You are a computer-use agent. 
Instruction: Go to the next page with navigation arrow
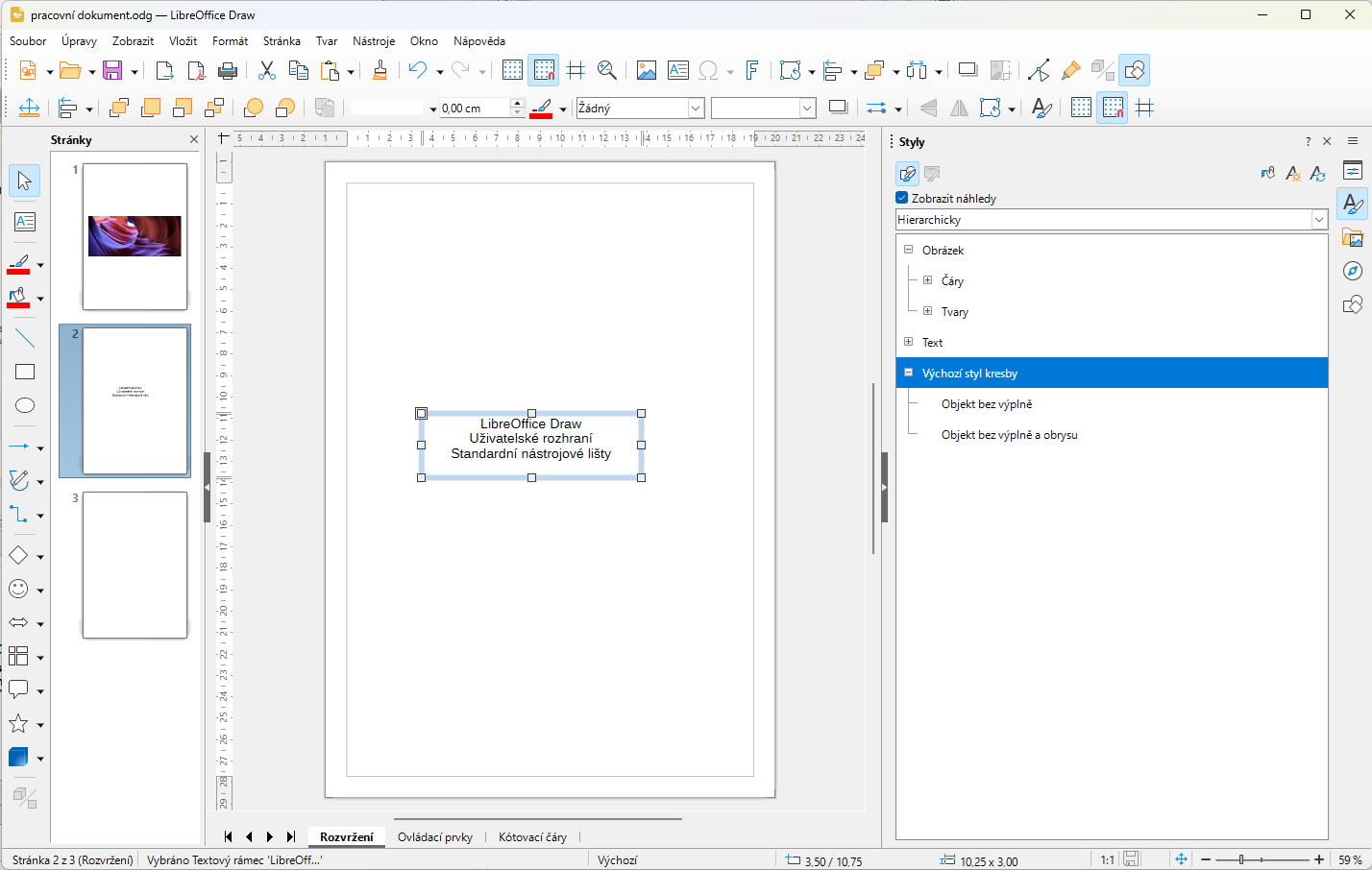pyautogui.click(x=270, y=837)
